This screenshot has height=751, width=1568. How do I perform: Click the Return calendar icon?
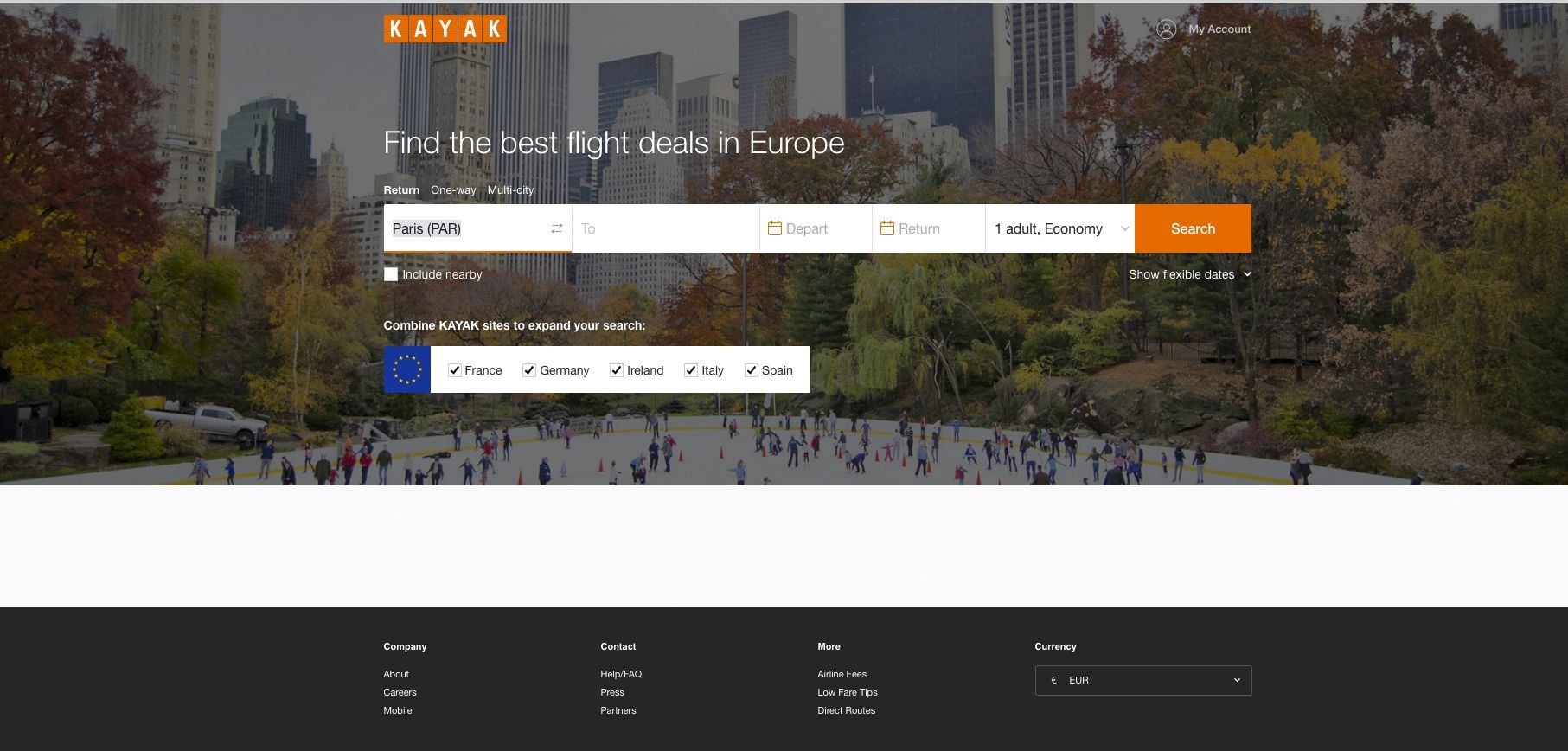(887, 228)
